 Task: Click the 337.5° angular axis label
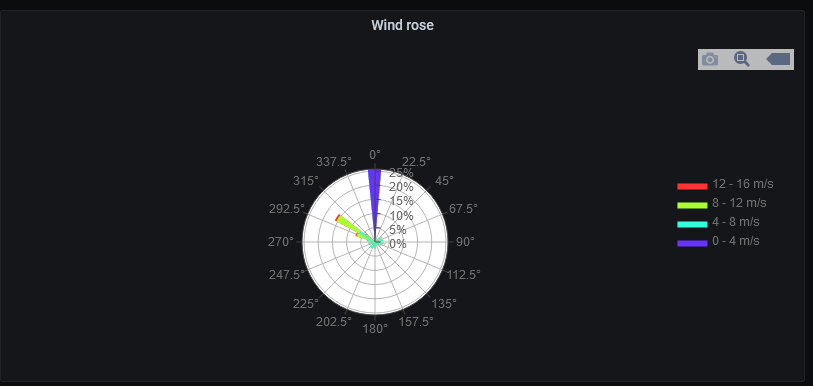point(333,162)
